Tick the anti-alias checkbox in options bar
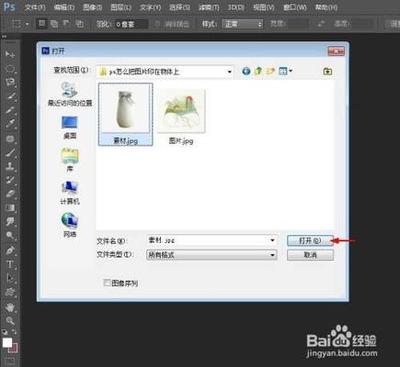Image resolution: width=400 pixels, height=367 pixels. 157,24
